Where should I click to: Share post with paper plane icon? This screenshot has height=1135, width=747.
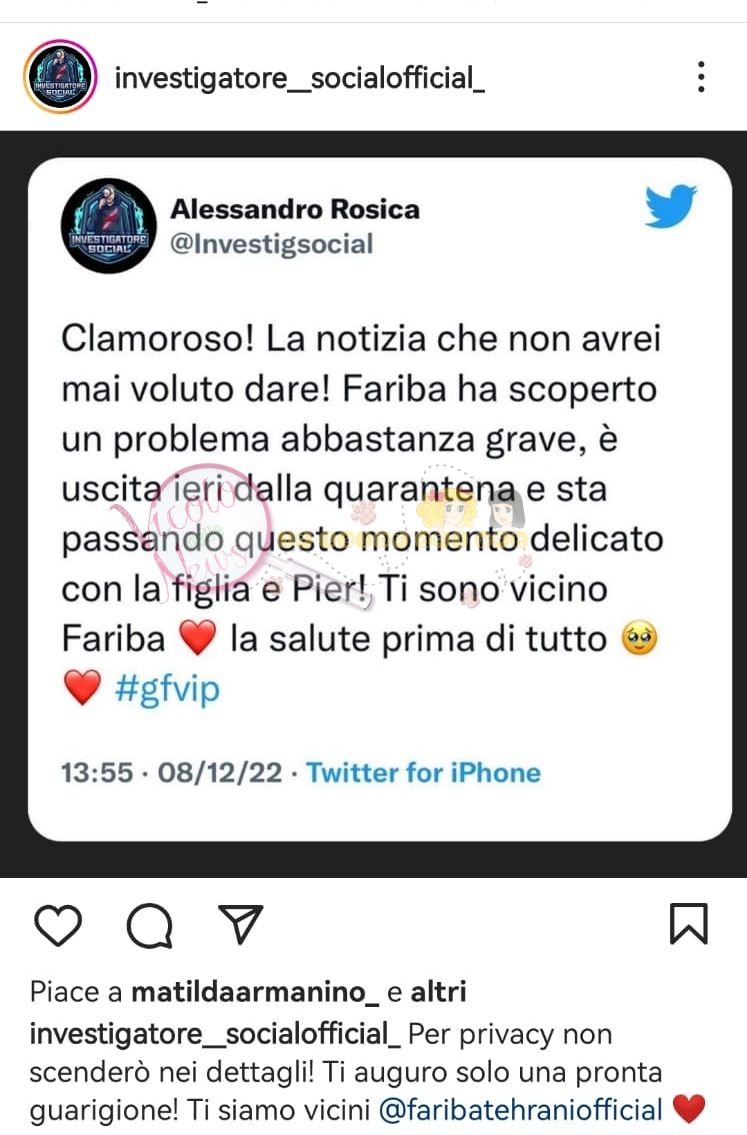[240, 924]
